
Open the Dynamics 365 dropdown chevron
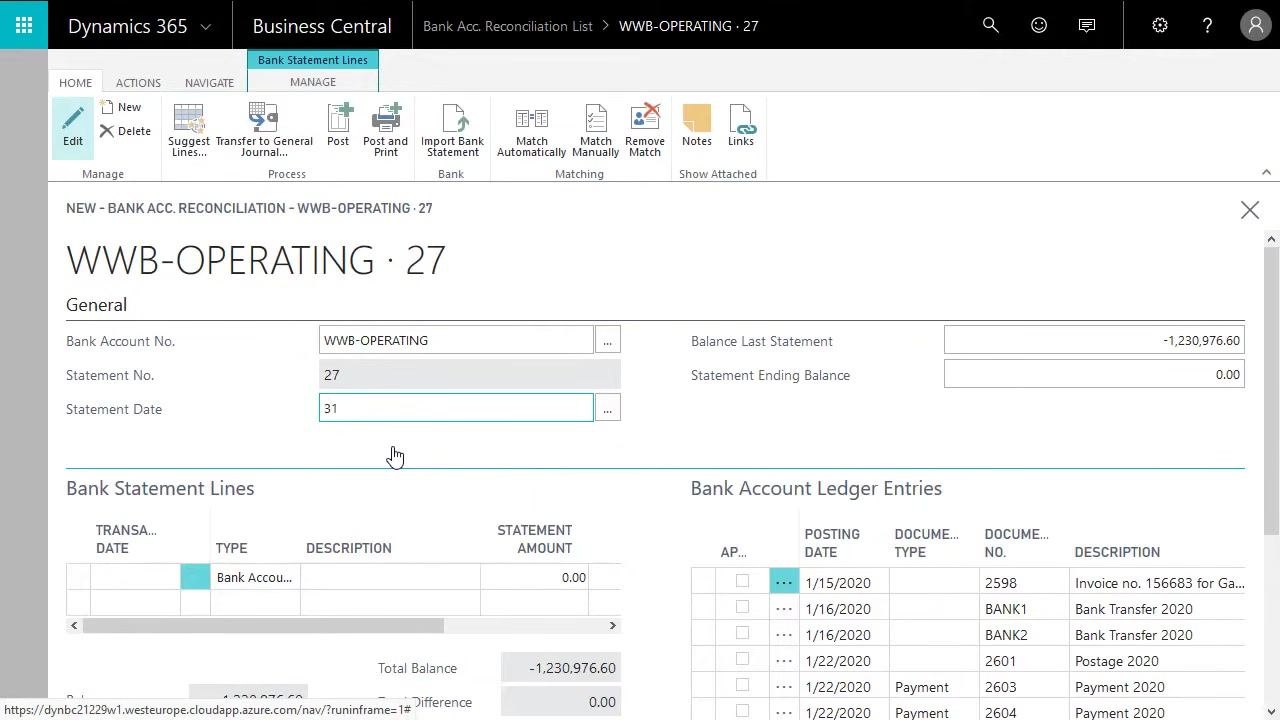(x=206, y=27)
